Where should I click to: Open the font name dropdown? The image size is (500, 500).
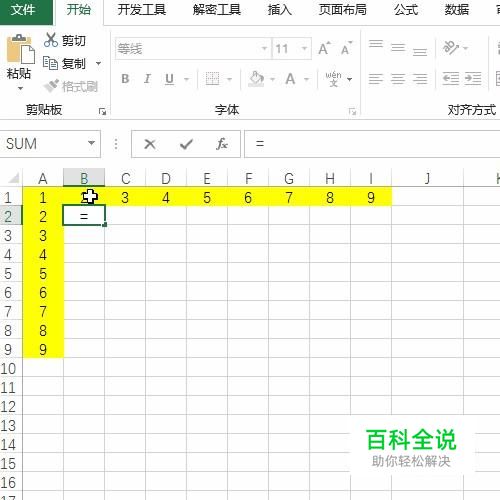tap(264, 49)
